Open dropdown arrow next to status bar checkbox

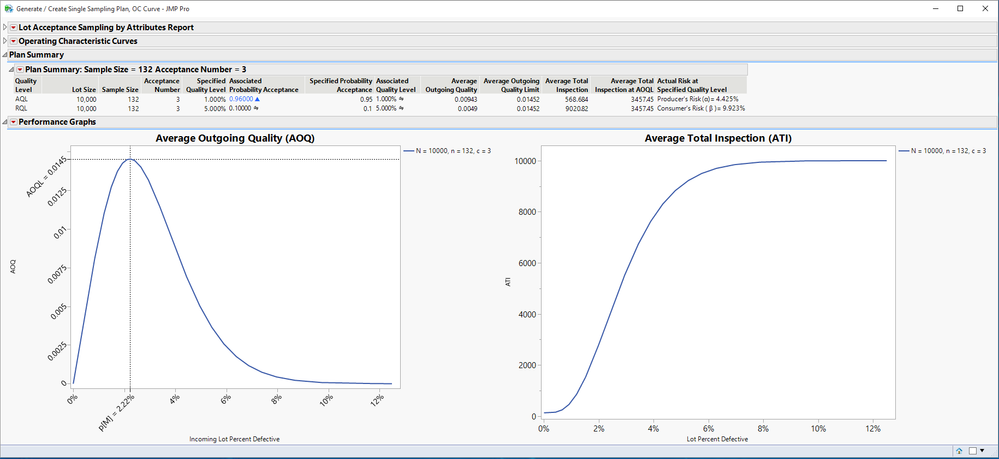click(x=982, y=451)
